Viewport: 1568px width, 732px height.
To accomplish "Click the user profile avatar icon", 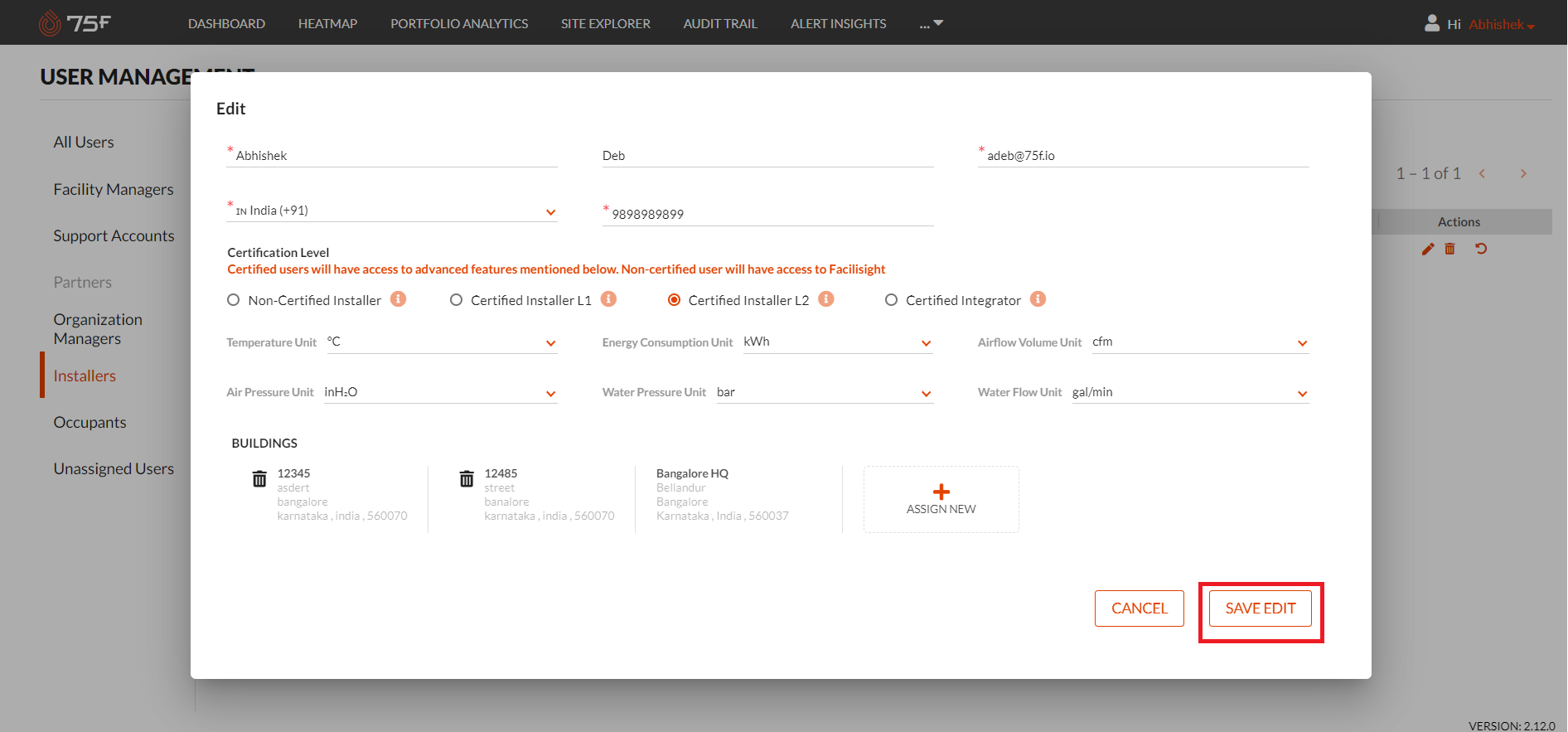I will 1431,23.
